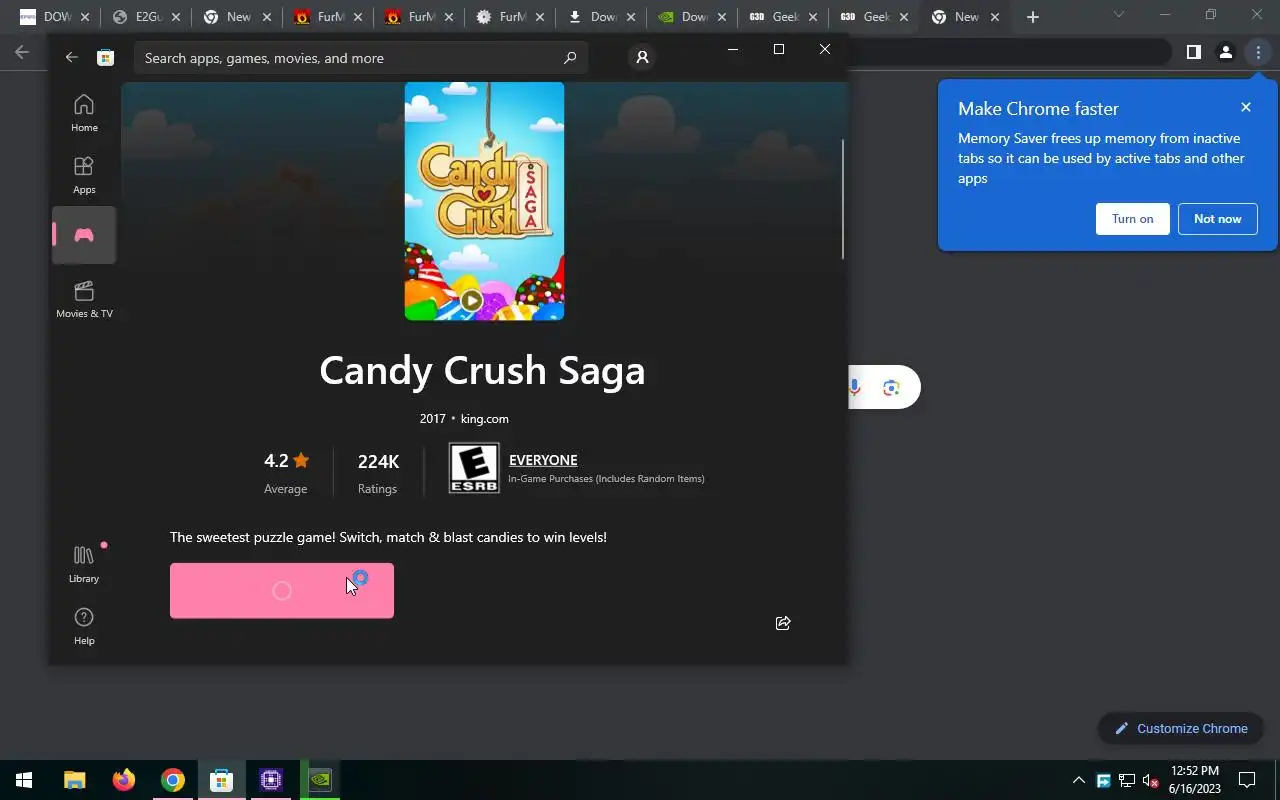
Task: Launch Firefox from taskbar
Action: (x=124, y=780)
